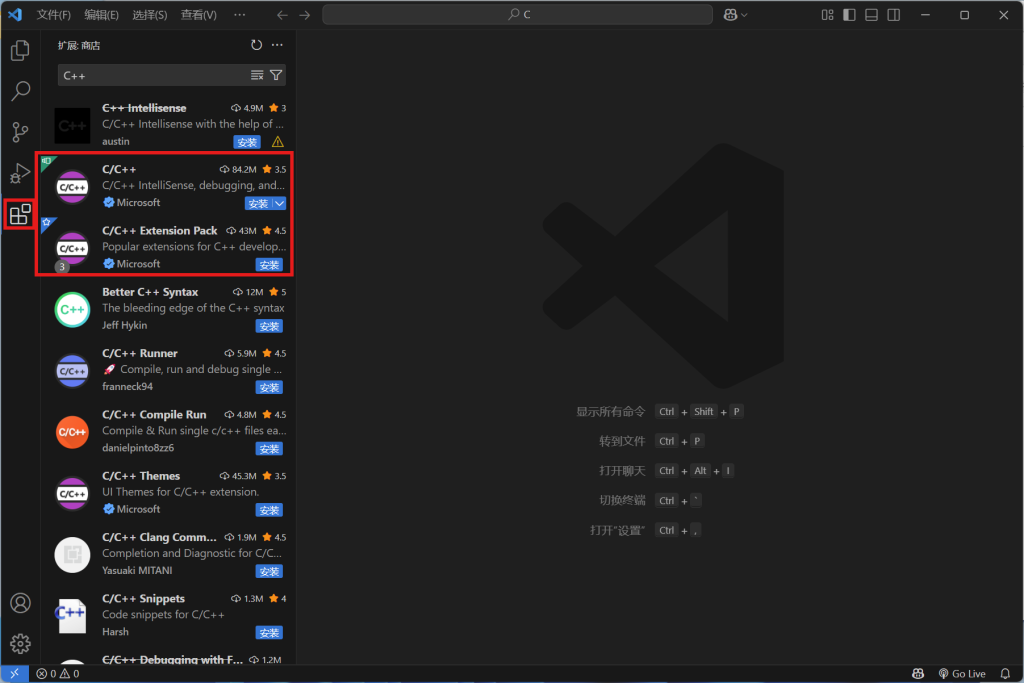1024x683 pixels.
Task: Open the Selection menu 选择(S)
Action: click(x=150, y=15)
